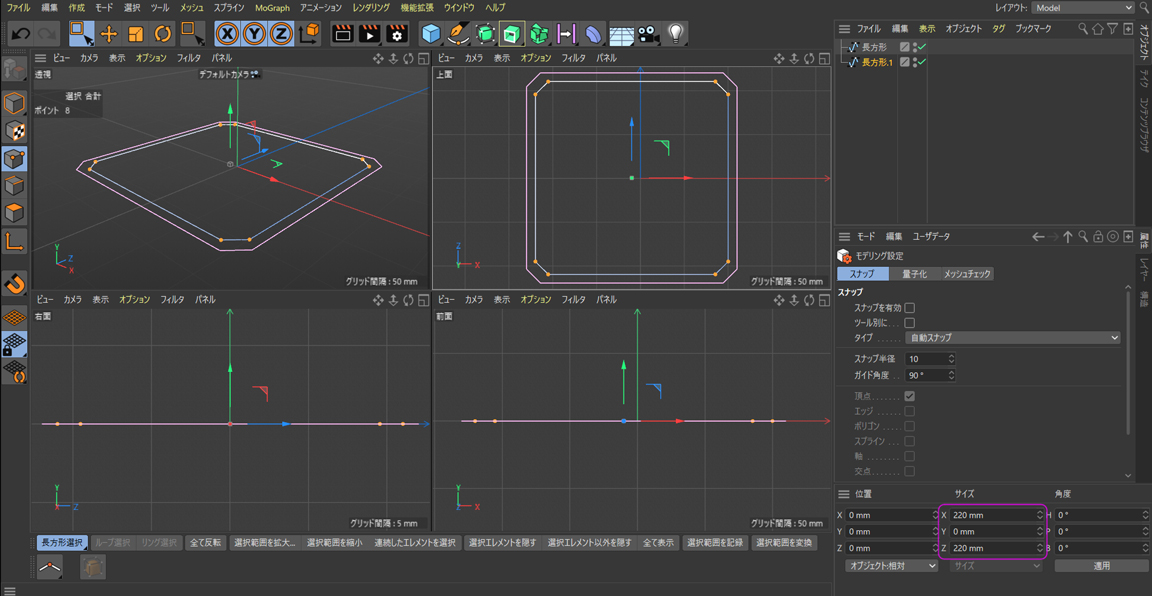This screenshot has width=1152, height=596.
Task: Open the オブジェクト:相対 dropdown
Action: pos(891,566)
